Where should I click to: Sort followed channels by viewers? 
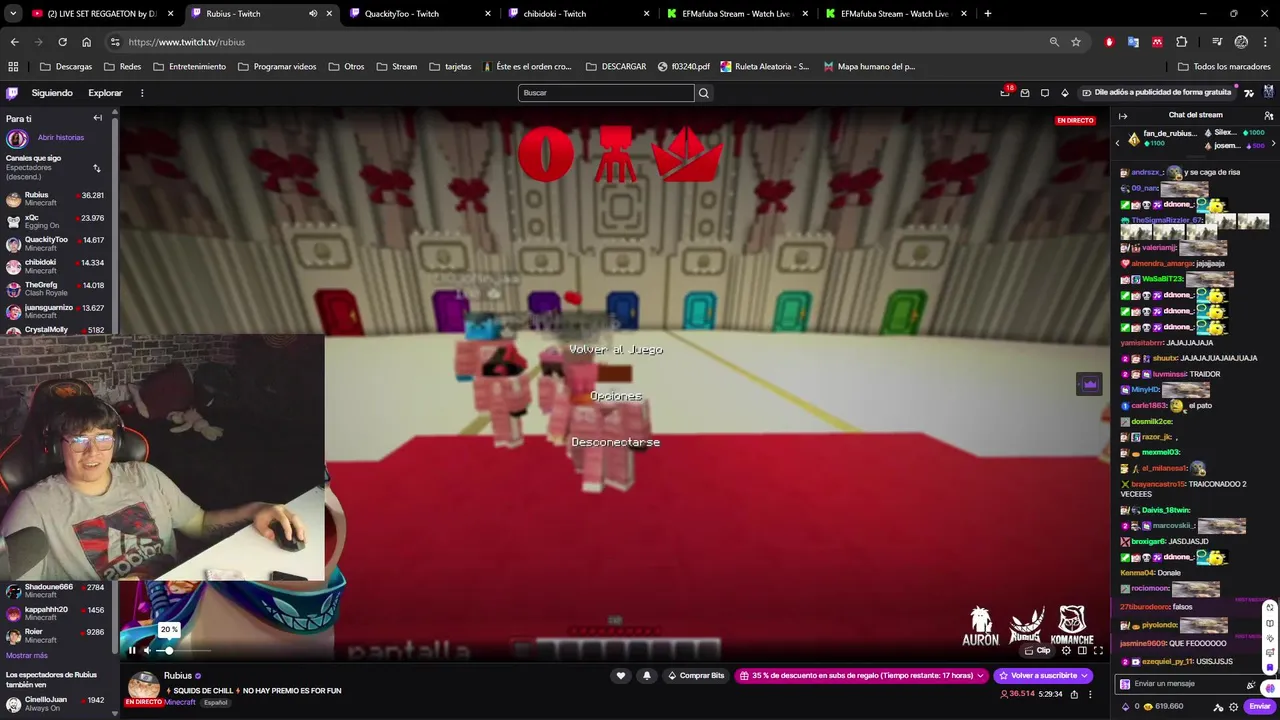tap(97, 168)
